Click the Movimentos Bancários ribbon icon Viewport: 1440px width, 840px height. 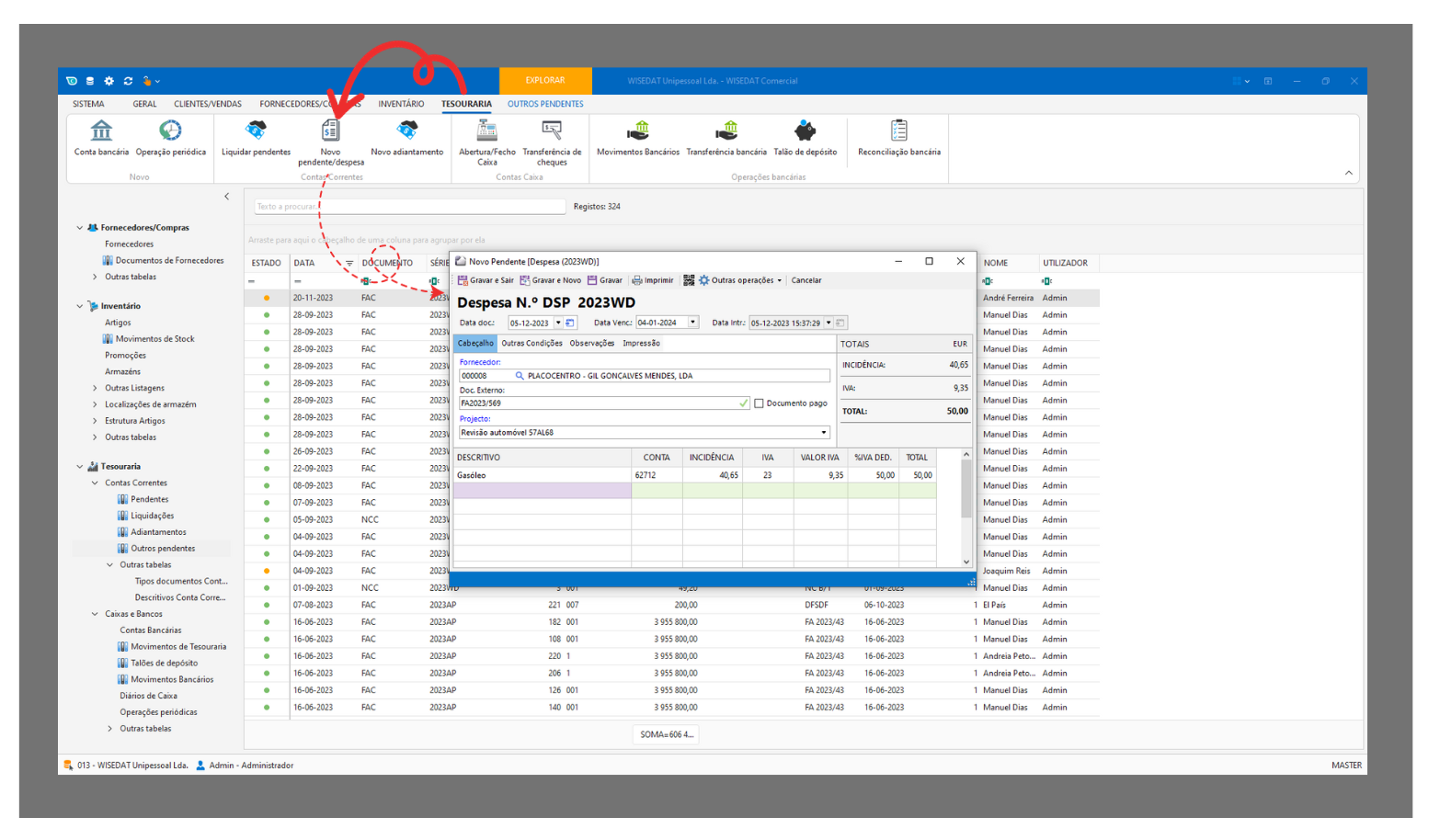(x=637, y=131)
